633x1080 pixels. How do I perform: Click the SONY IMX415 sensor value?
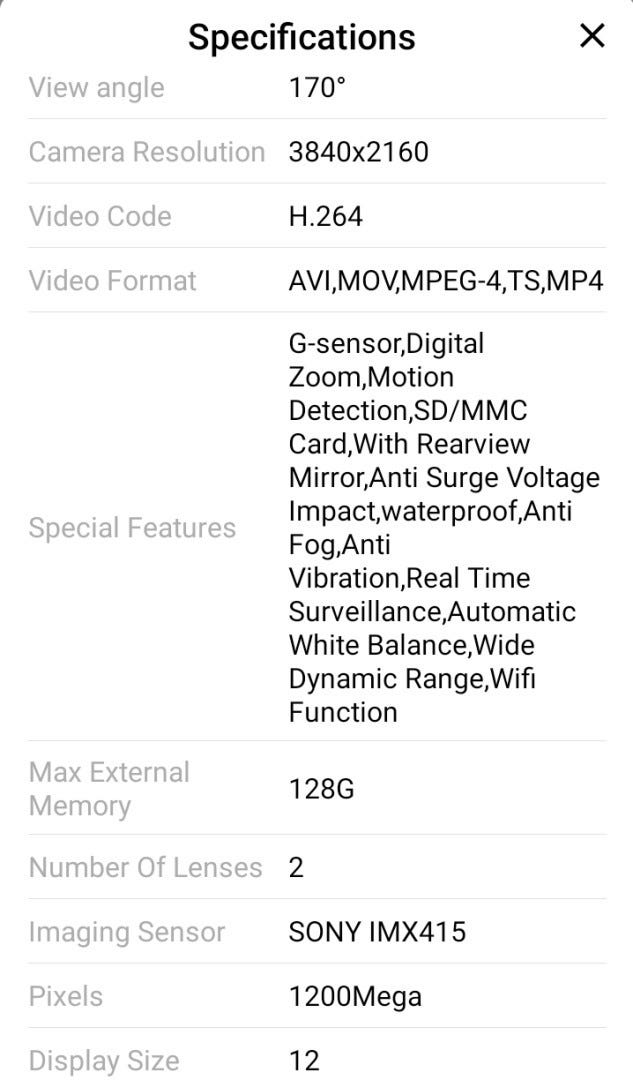(377, 932)
